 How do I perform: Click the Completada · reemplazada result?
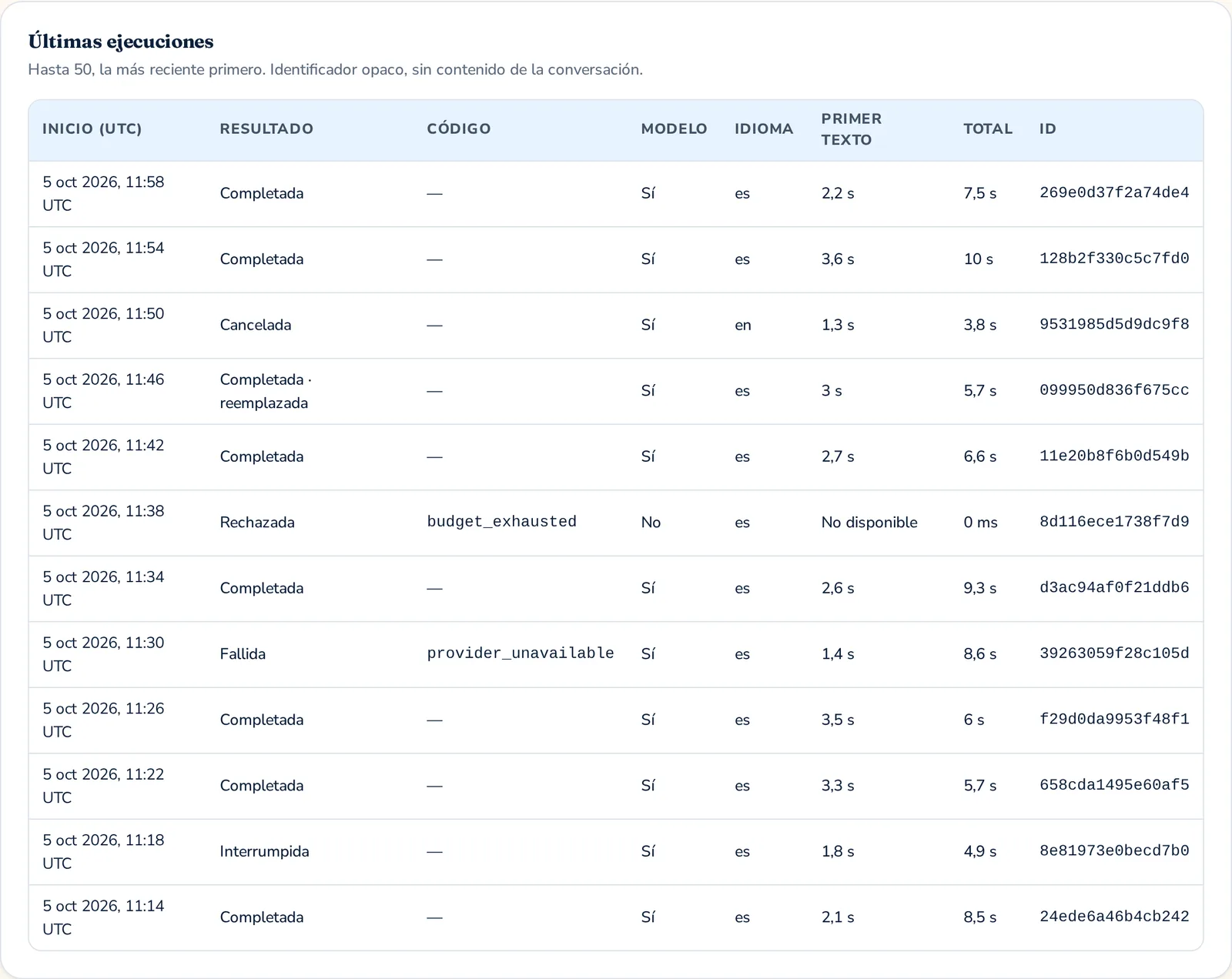pyautogui.click(x=266, y=391)
